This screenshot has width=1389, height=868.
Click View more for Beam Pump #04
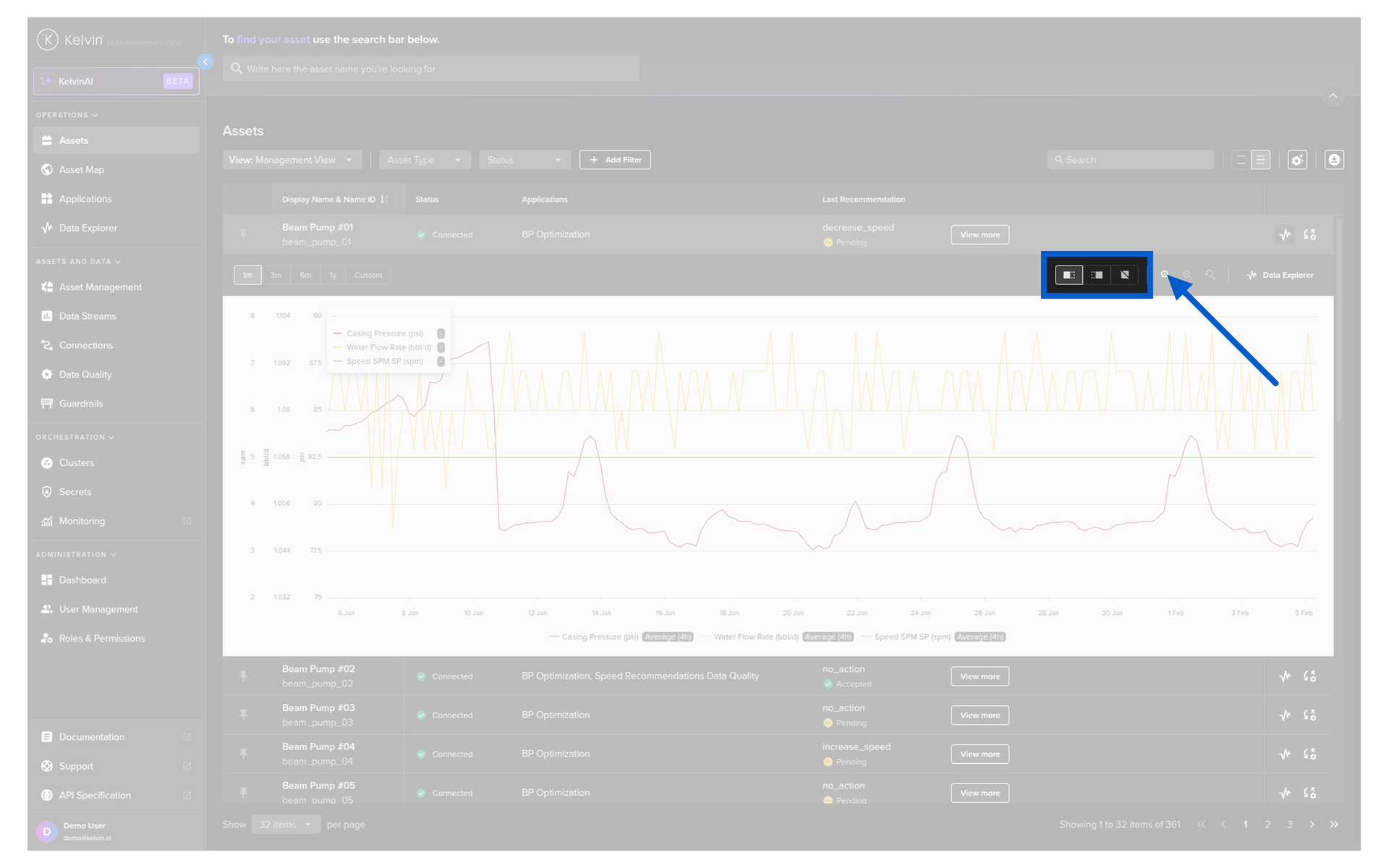pos(980,754)
